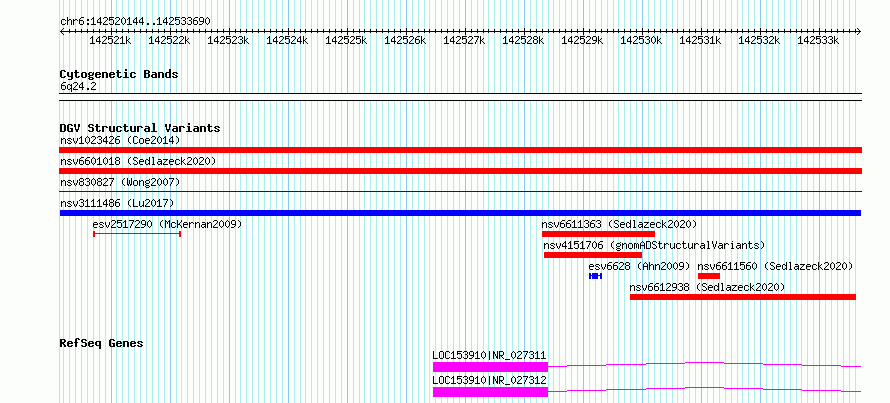Select the esv2517290 (McKernan2009) red feature glyph
The height and width of the screenshot is (403, 890).
[137, 234]
